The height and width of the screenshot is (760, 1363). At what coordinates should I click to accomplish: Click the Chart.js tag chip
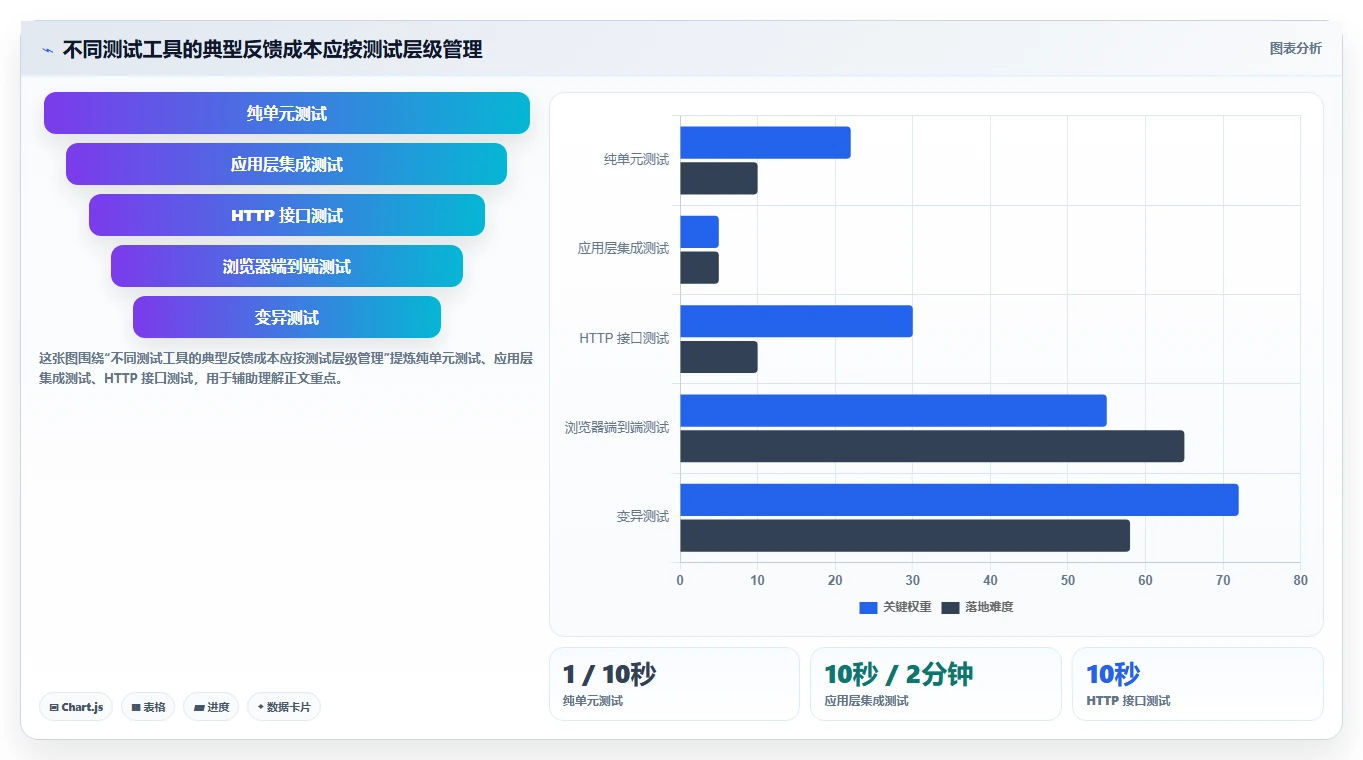[77, 707]
